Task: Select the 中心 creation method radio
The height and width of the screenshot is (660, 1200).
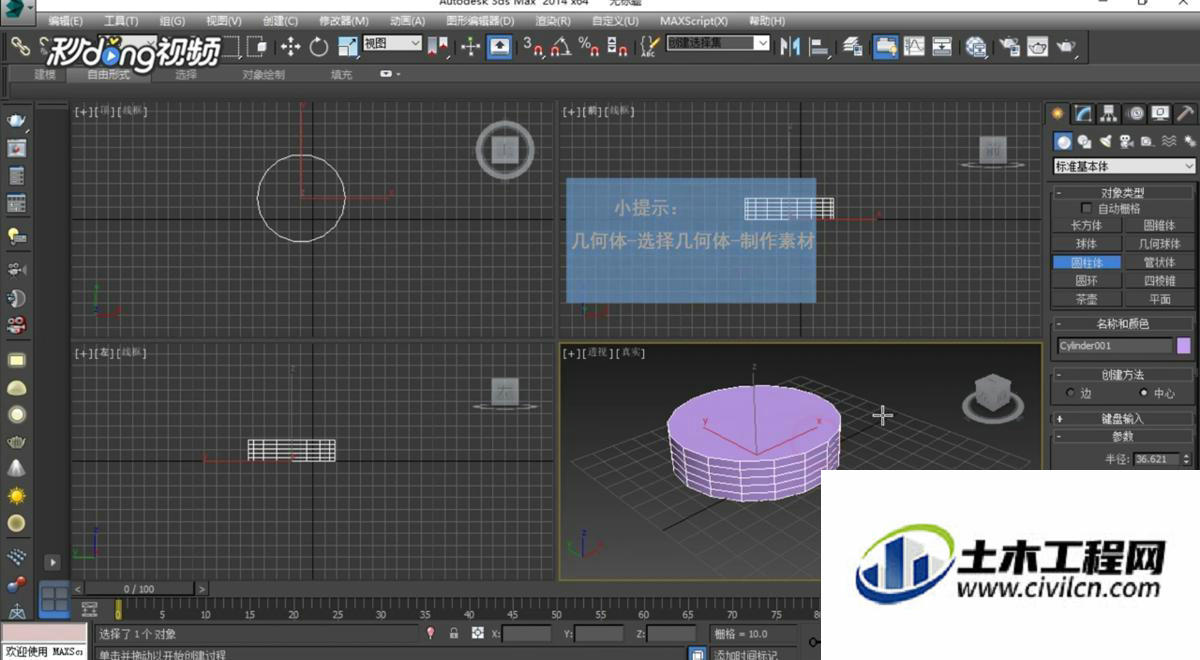Action: 1144,393
